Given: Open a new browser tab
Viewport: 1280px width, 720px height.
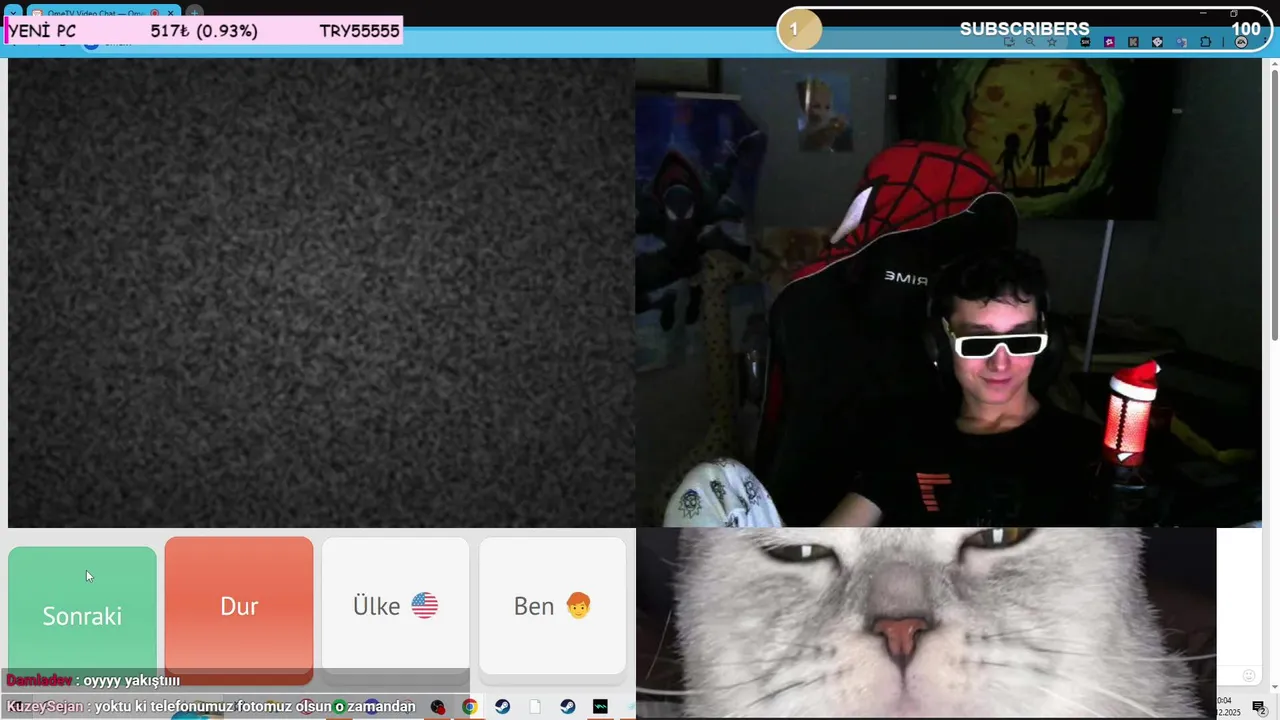Looking at the screenshot, I should pos(194,13).
